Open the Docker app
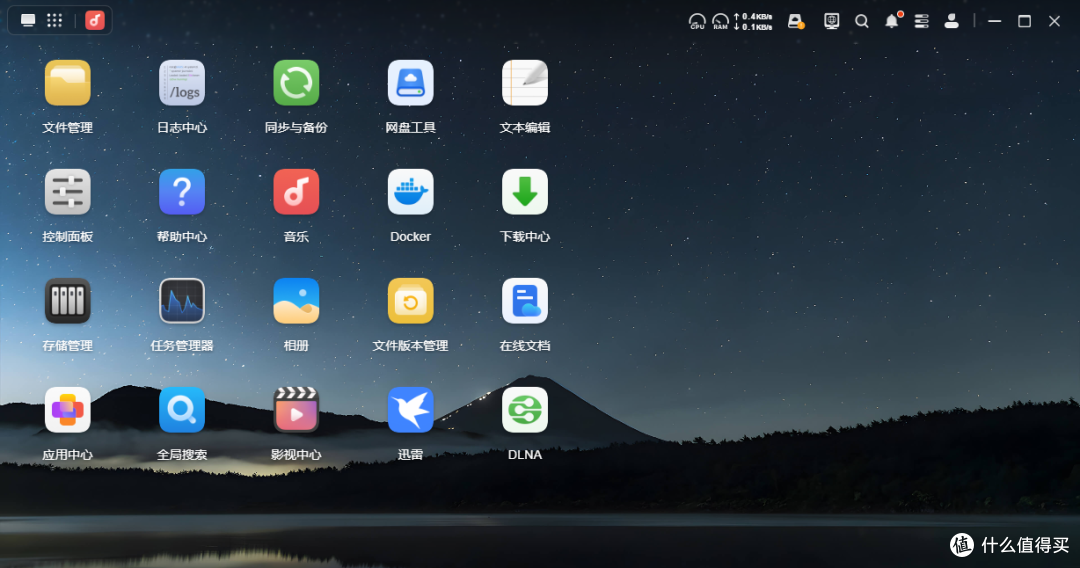The width and height of the screenshot is (1080, 568). pyautogui.click(x=411, y=192)
